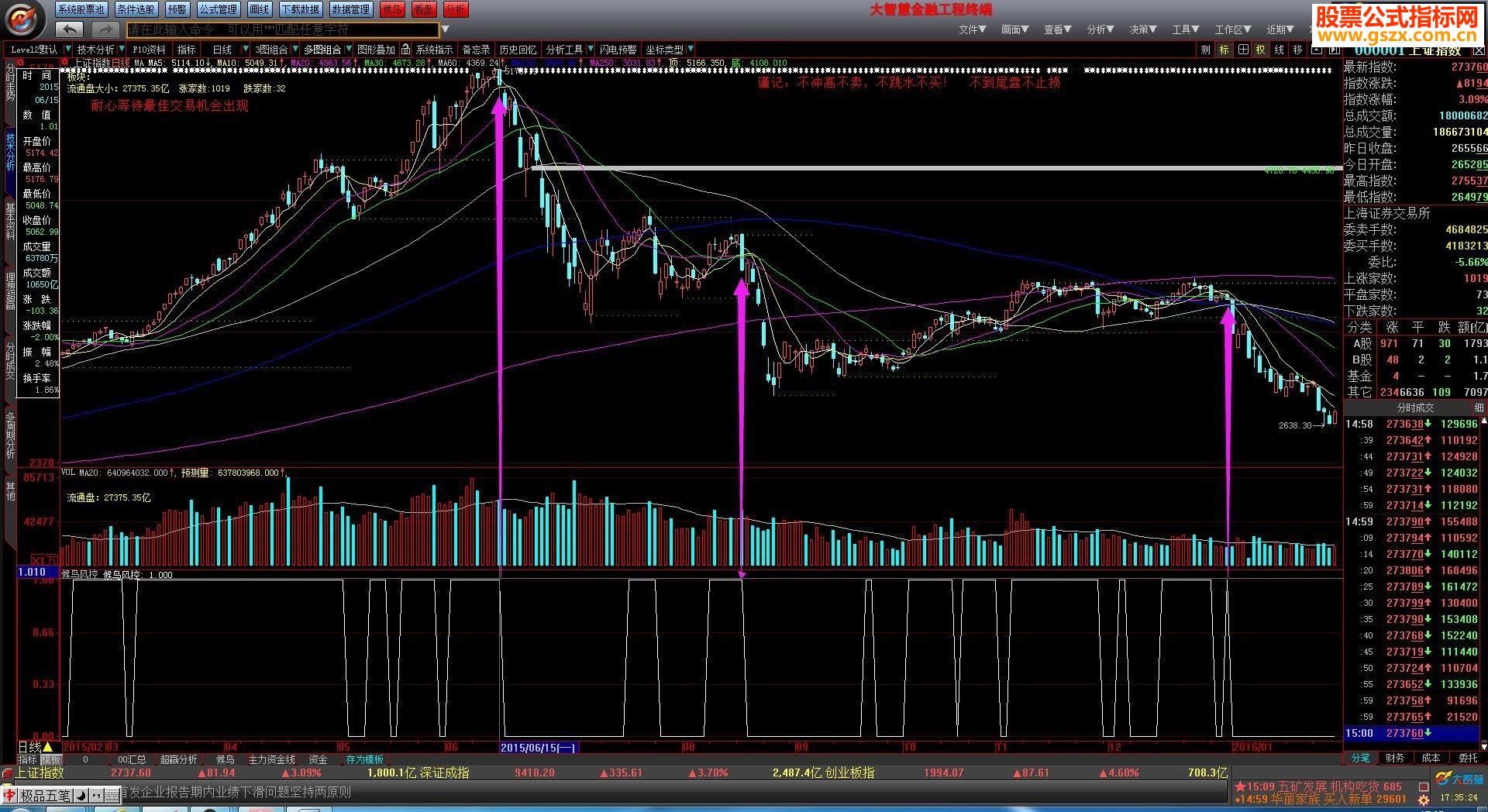Viewport: 1488px width, 812px height.
Task: Expand the 多图组合 dropdown
Action: pyautogui.click(x=348, y=49)
